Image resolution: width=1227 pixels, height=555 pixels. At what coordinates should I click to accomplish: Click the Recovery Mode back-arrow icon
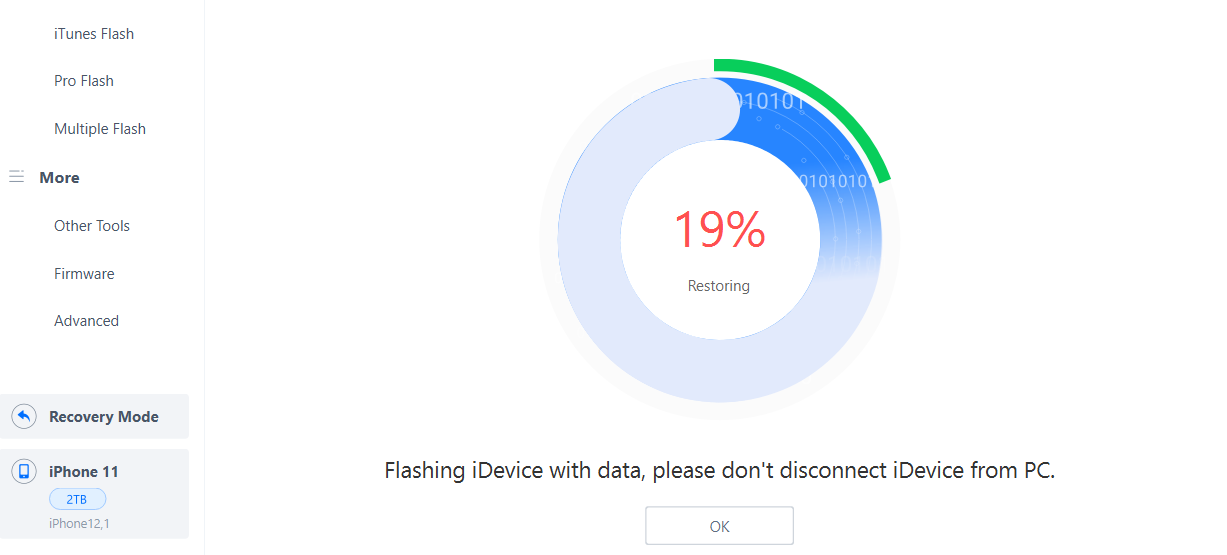25,416
